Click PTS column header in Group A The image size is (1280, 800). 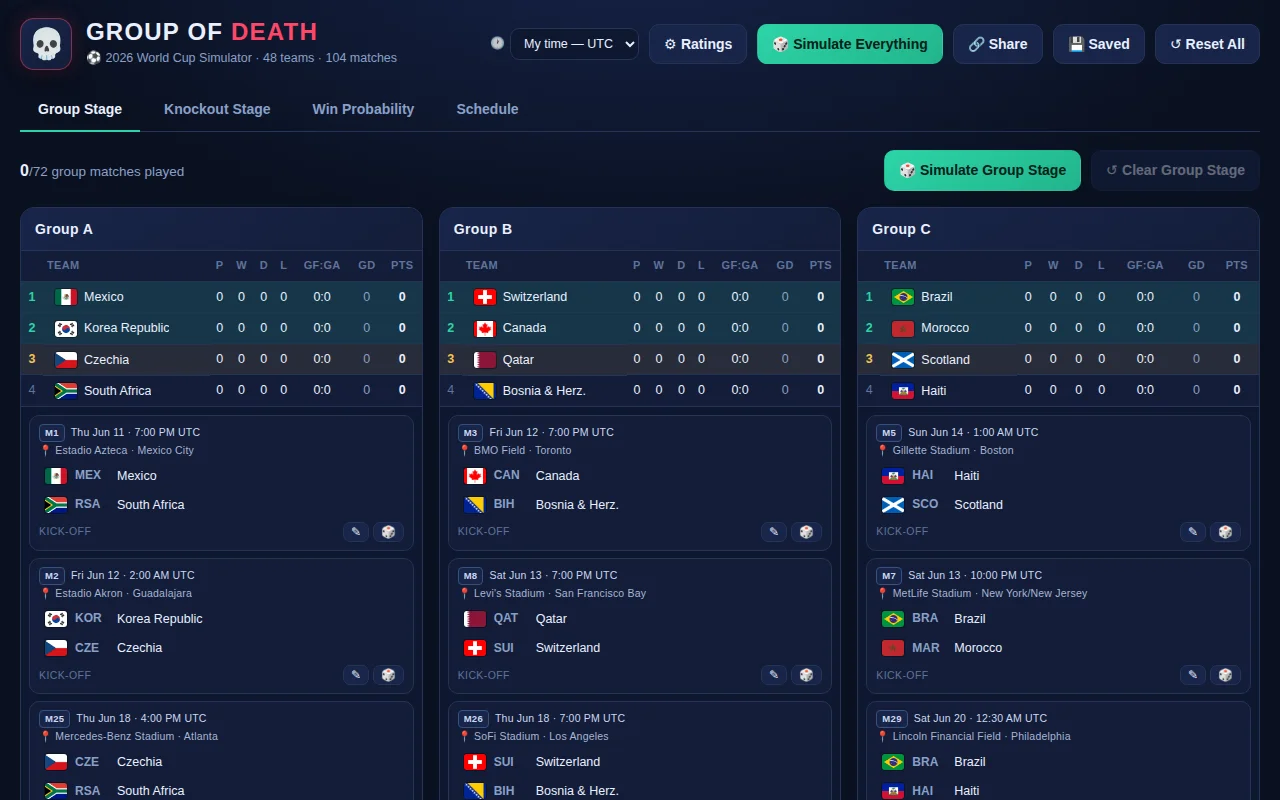402,265
